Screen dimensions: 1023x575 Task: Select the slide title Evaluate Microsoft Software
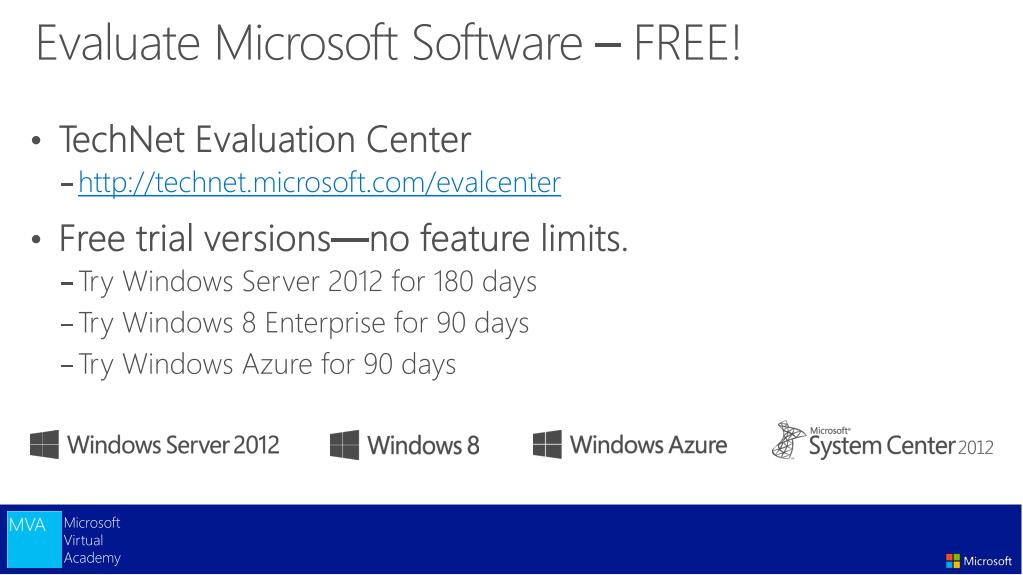388,43
